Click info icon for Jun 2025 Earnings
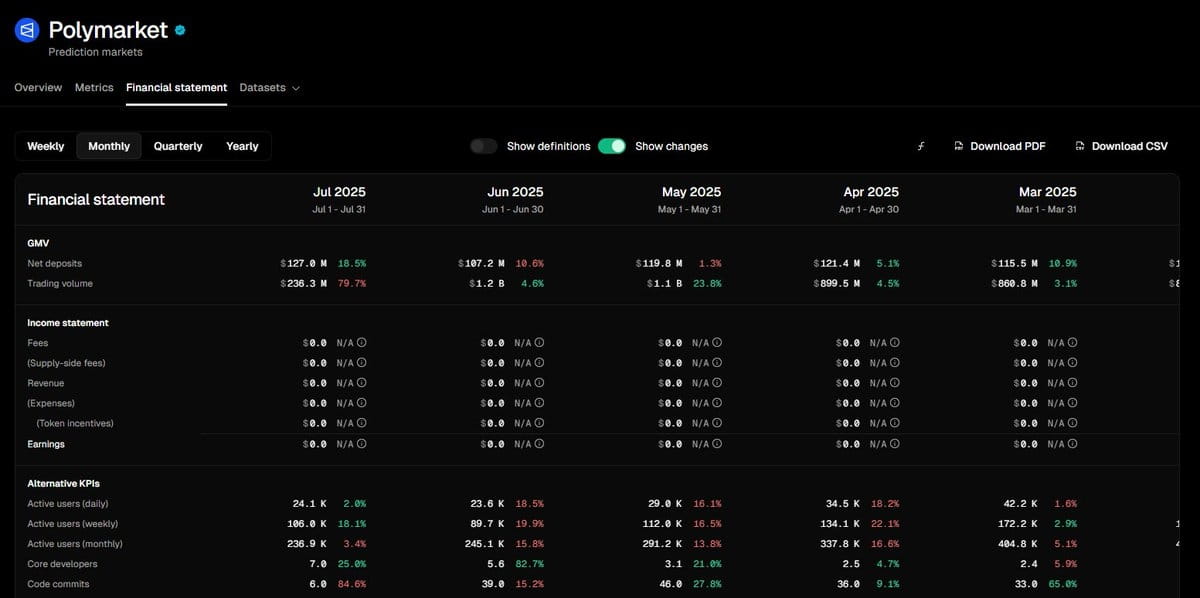Screen dimensions: 1200x598 coord(540,444)
